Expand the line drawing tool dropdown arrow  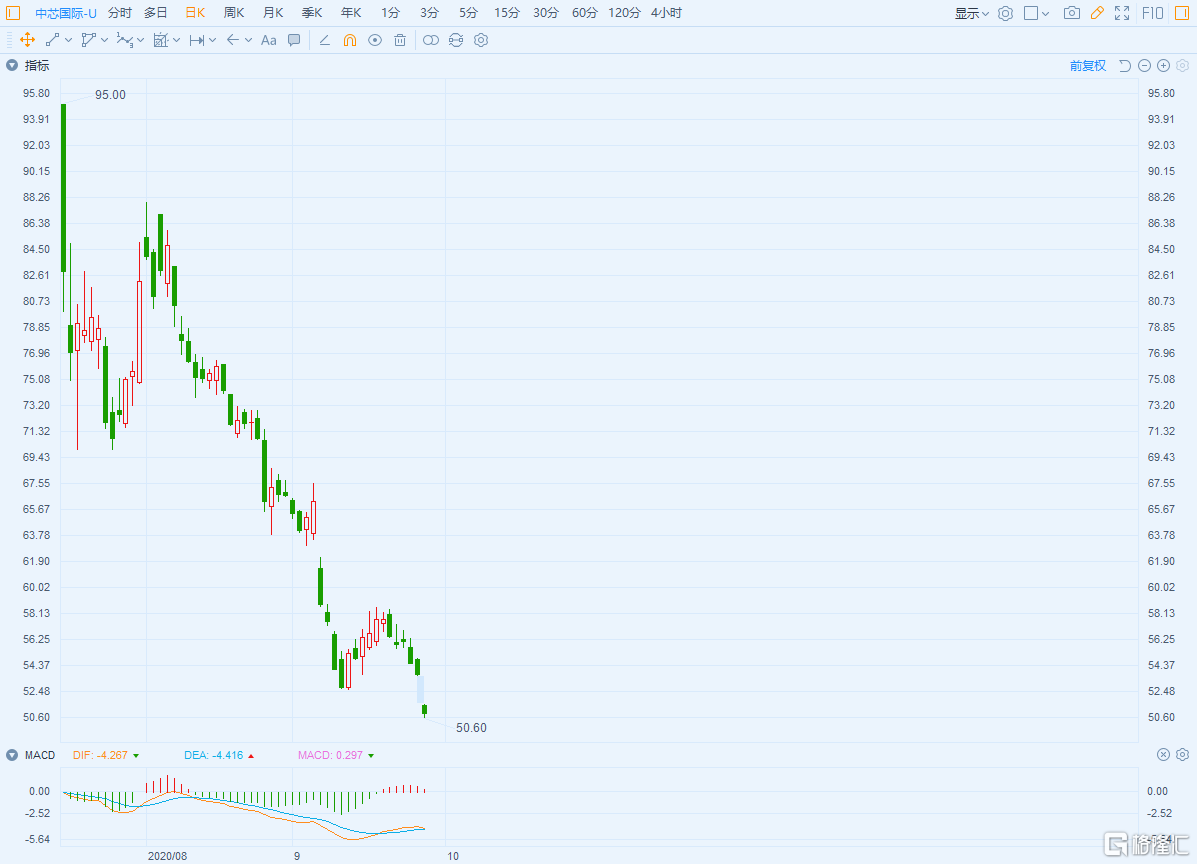click(68, 40)
